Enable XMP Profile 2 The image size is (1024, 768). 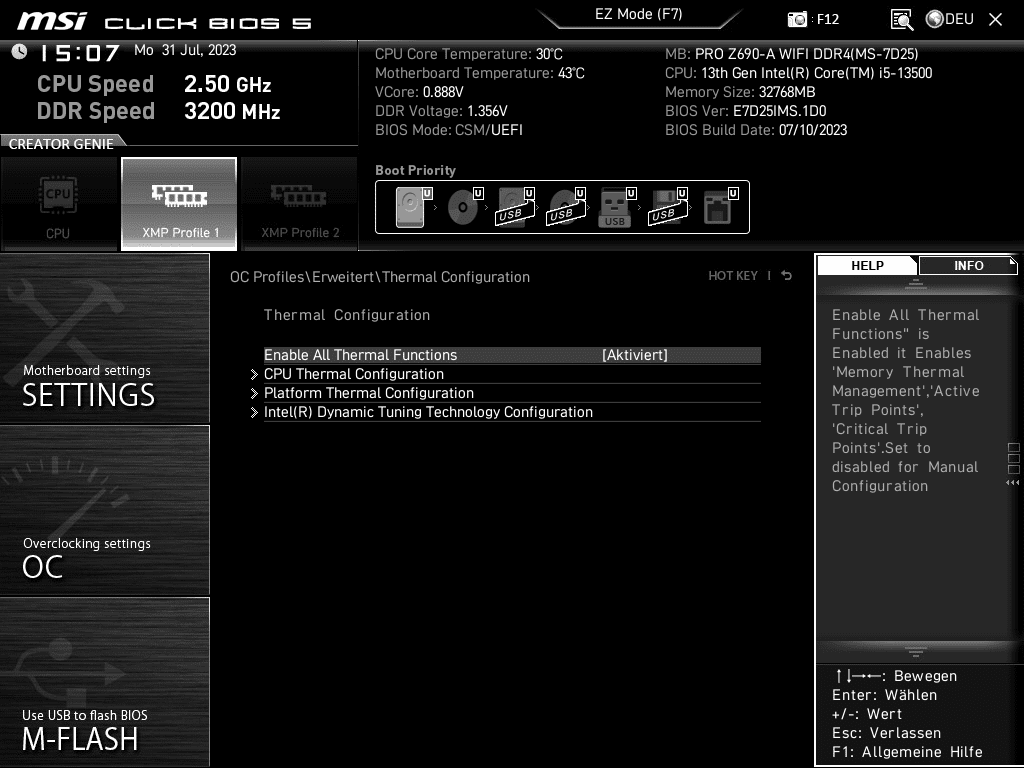click(300, 204)
